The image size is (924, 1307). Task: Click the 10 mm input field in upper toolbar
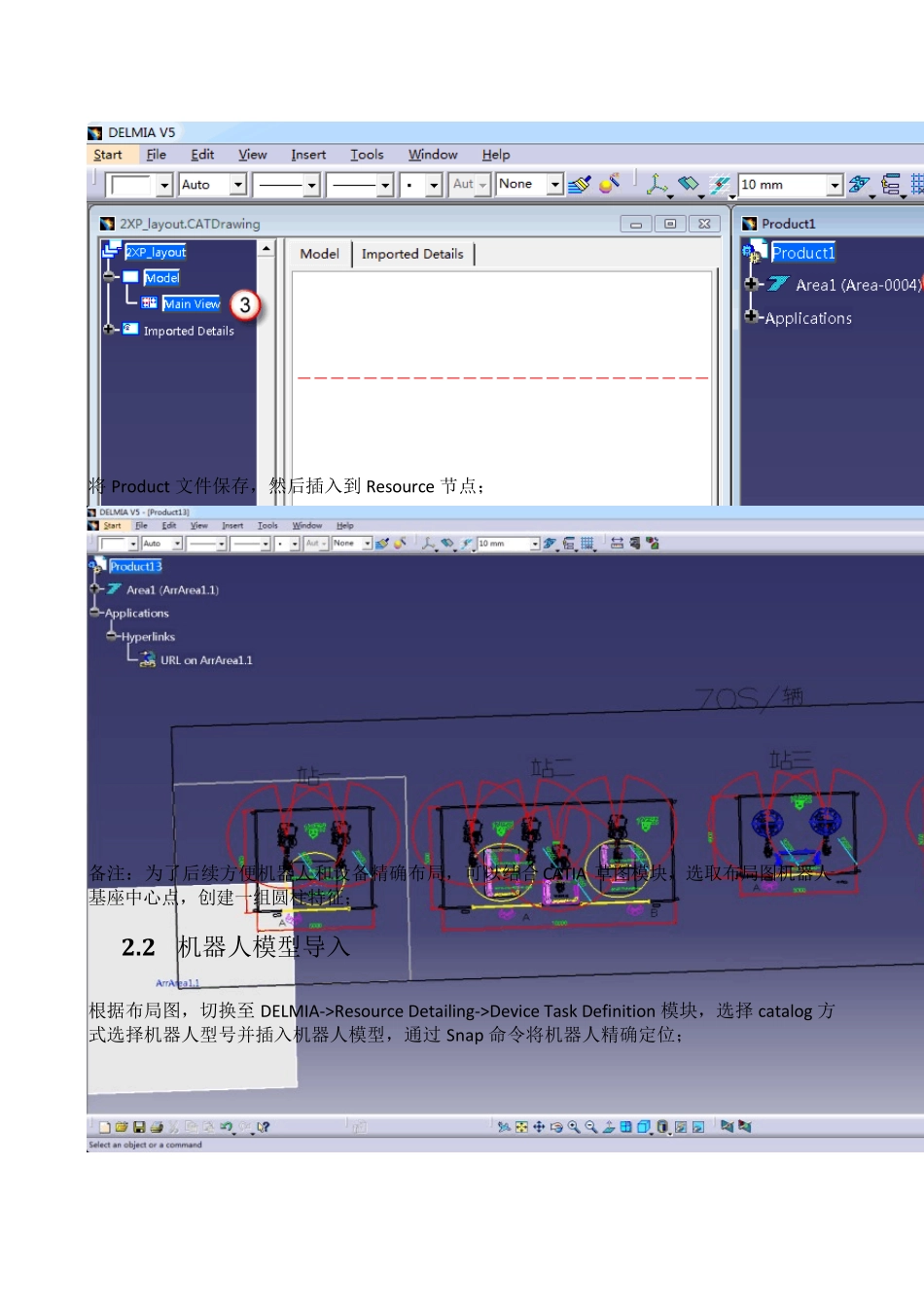tap(782, 185)
